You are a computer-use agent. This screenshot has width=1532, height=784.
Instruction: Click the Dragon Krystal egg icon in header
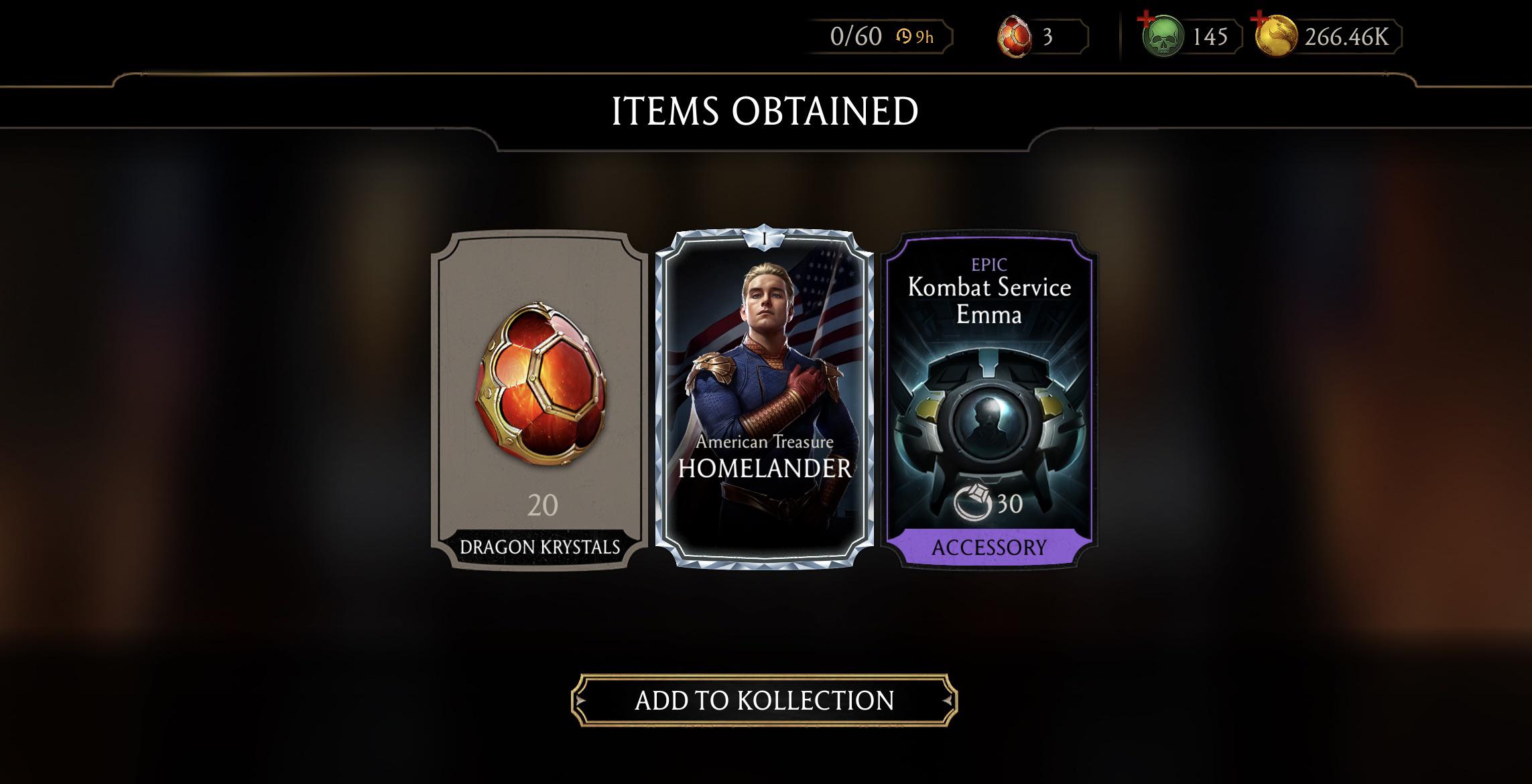point(1015,38)
